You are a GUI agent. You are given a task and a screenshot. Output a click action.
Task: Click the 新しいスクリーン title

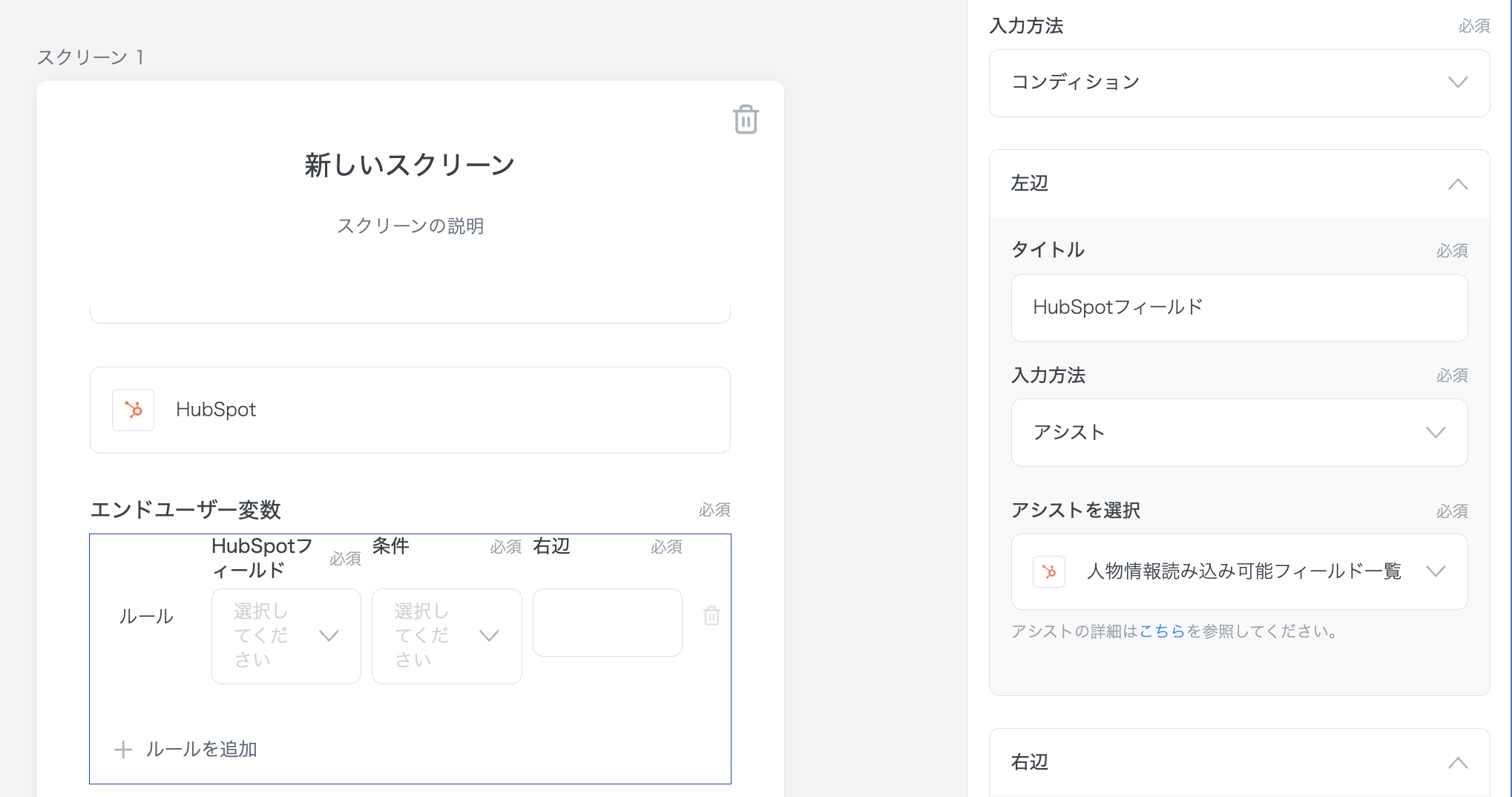pos(410,165)
